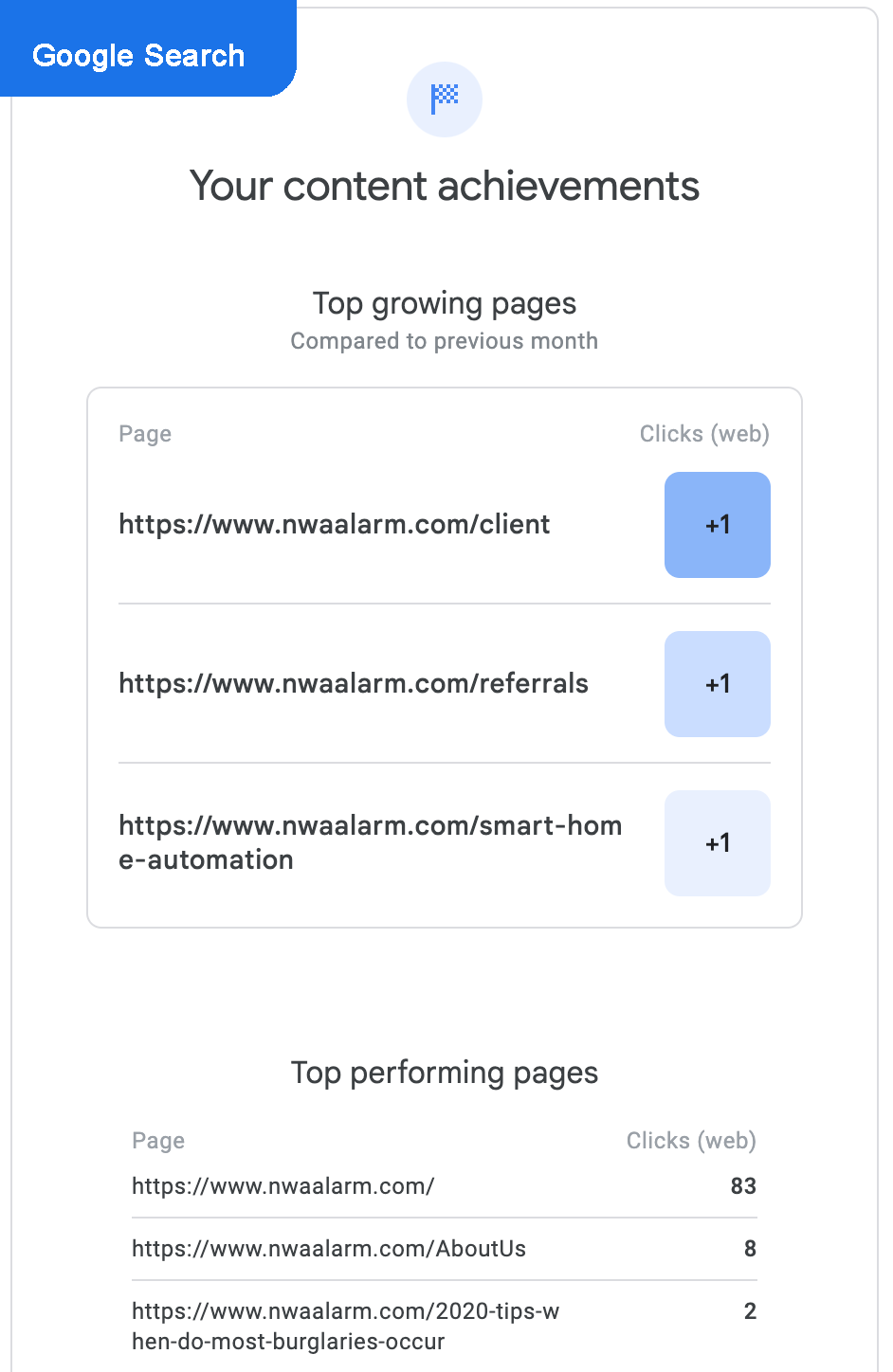893x1372 pixels.
Task: Click the 2 clicks value for burglaries article
Action: (x=750, y=1311)
